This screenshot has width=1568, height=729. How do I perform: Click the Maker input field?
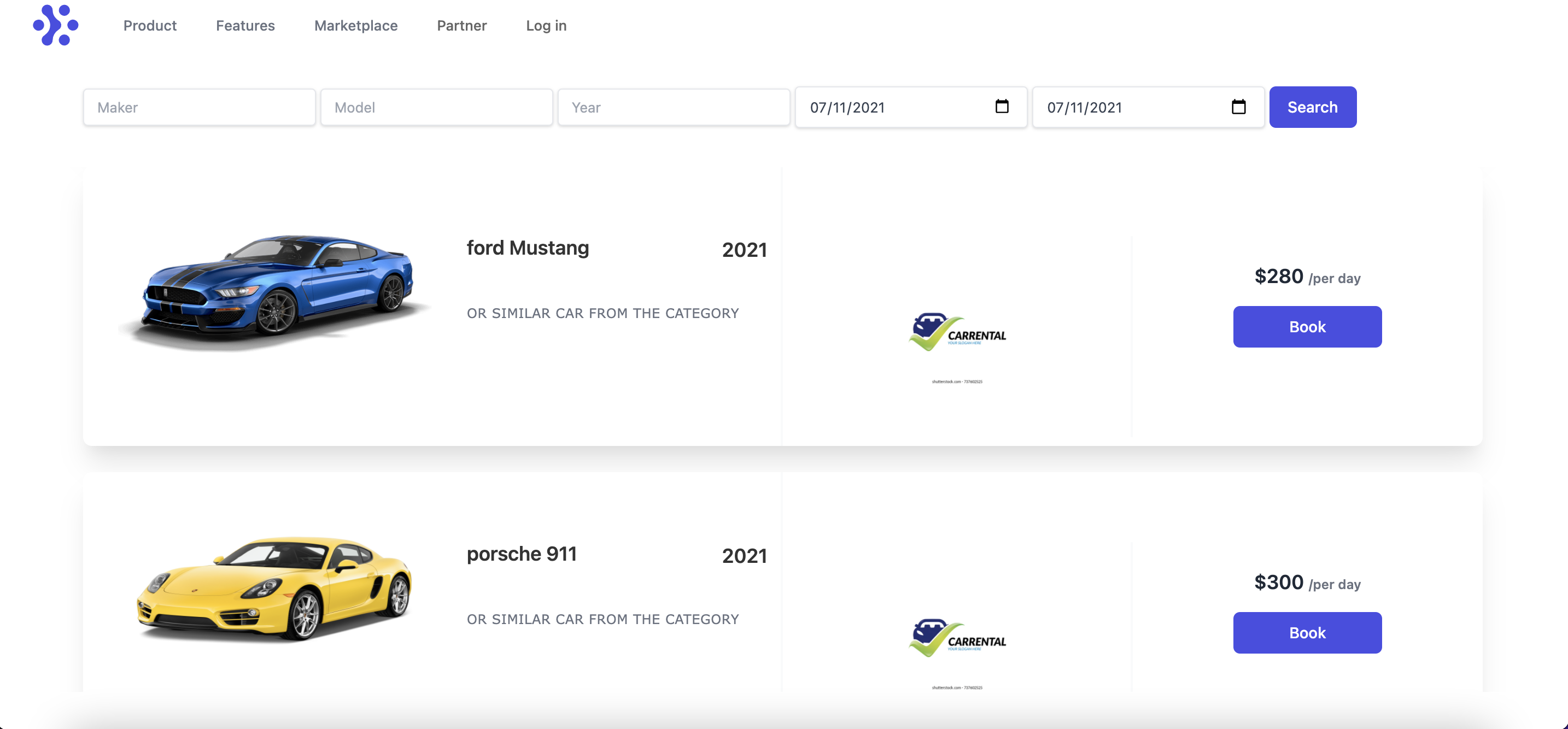(199, 107)
